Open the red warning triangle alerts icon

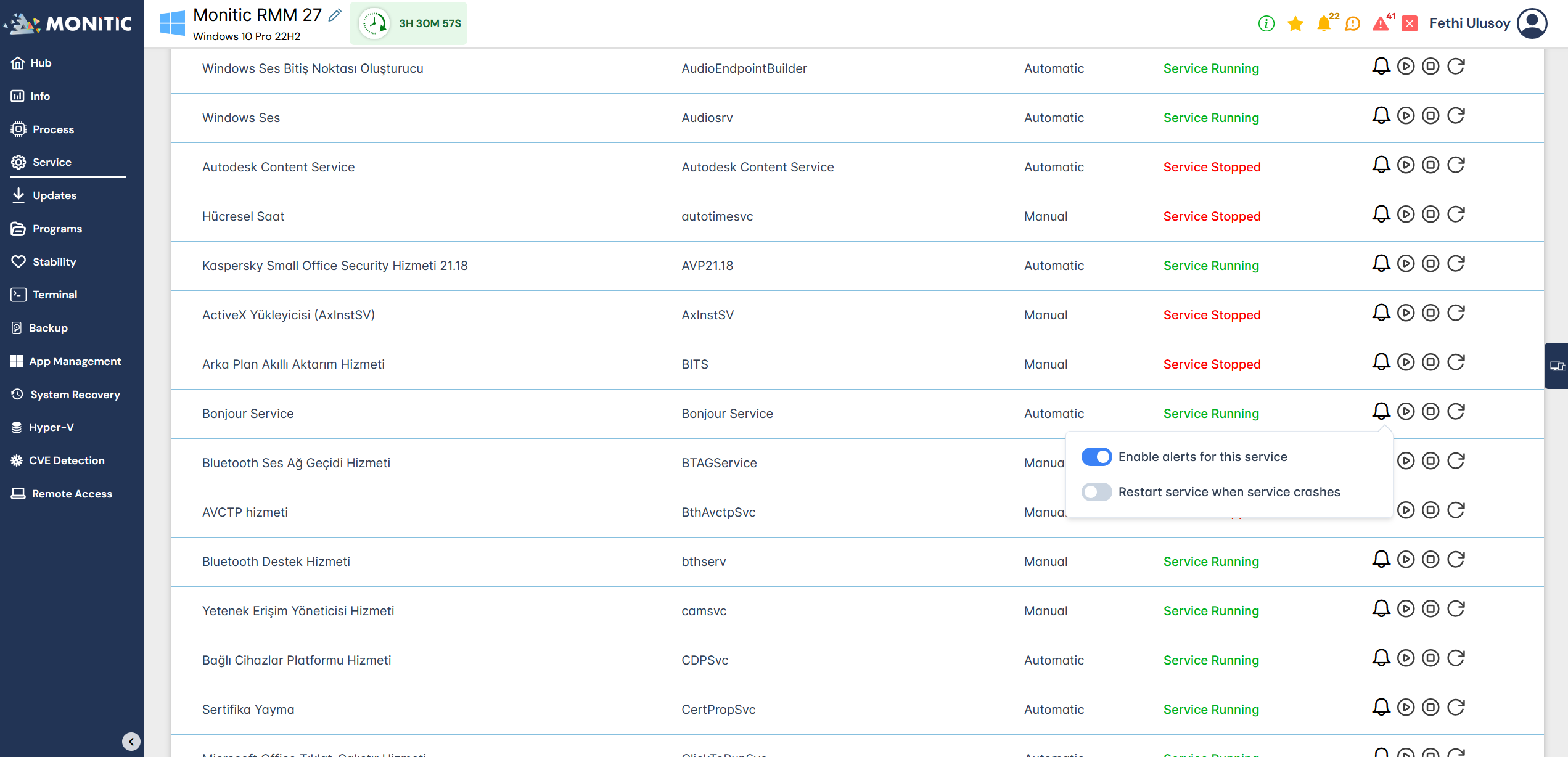click(x=1380, y=23)
